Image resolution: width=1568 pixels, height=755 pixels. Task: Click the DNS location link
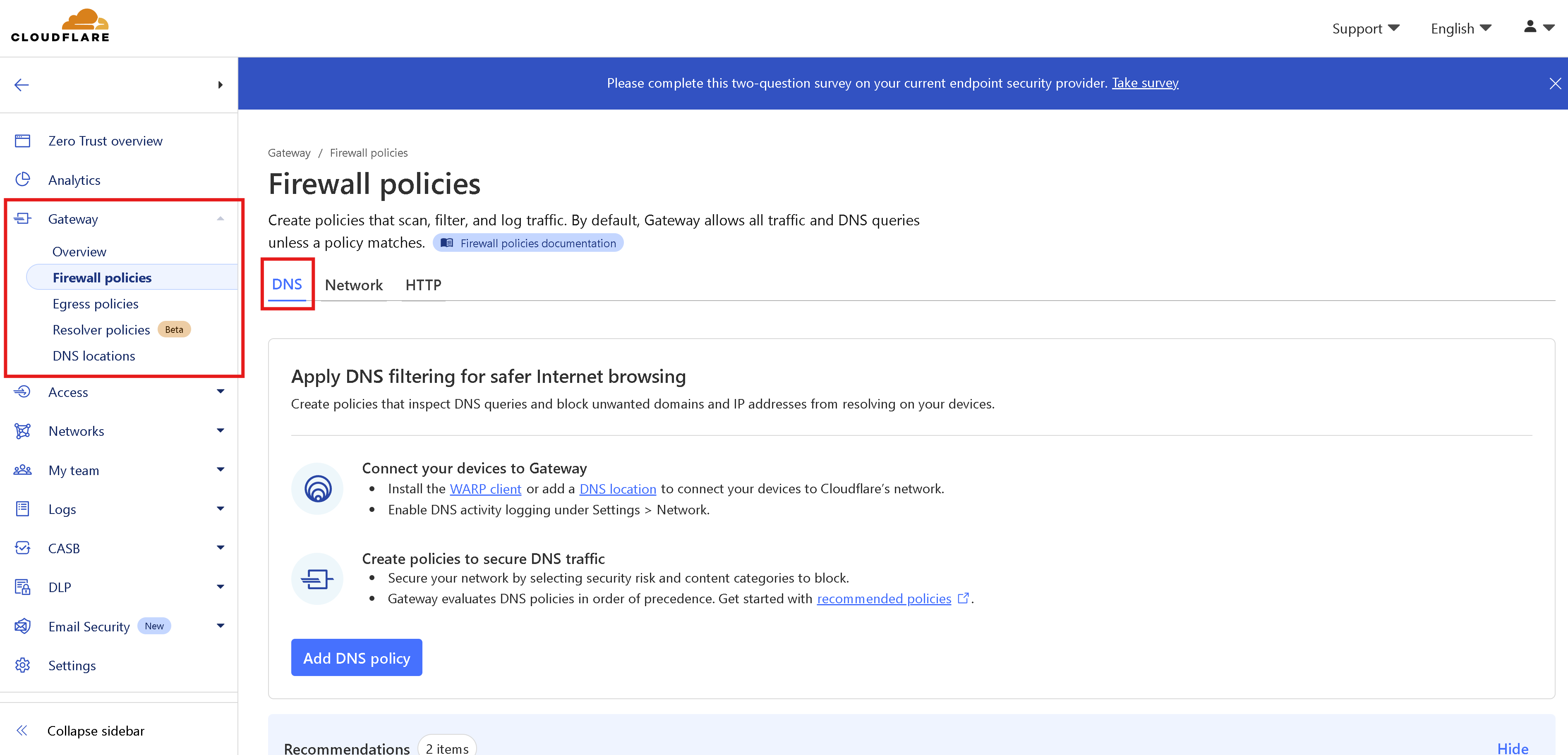tap(617, 489)
